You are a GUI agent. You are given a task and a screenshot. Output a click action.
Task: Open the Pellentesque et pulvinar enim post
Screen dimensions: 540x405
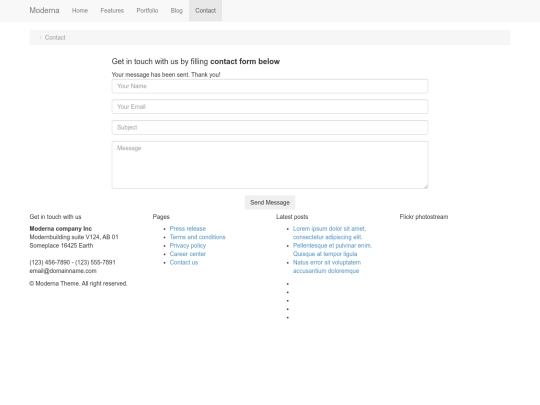click(332, 250)
